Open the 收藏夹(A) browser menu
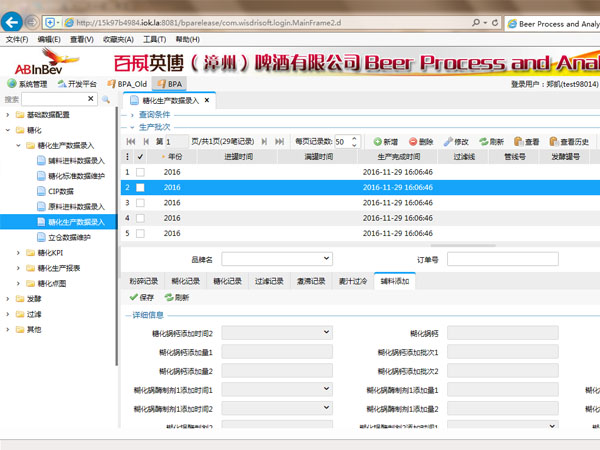Screen dimensions: 600x450 click(119, 40)
